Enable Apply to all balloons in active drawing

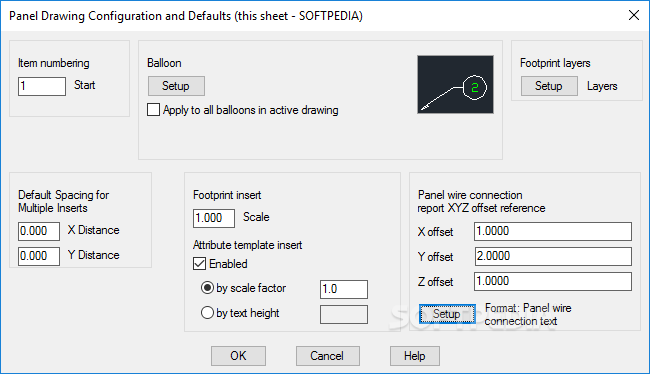(x=153, y=110)
